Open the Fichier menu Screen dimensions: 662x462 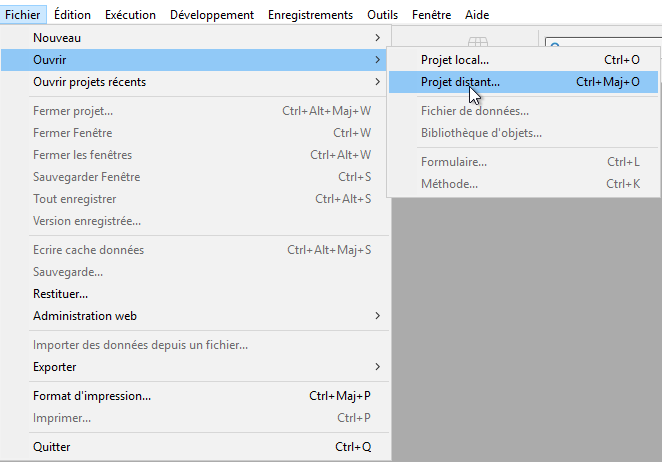tap(22, 15)
